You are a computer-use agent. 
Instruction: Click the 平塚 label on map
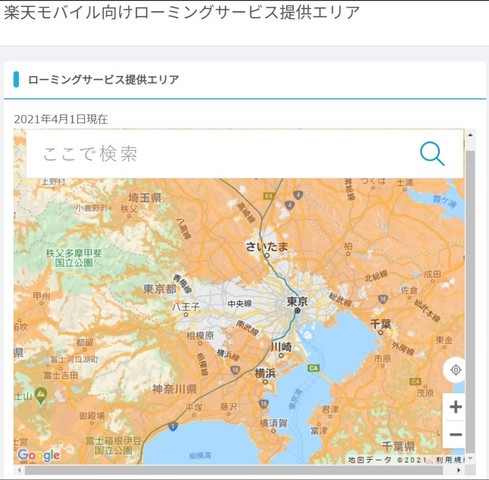point(194,407)
